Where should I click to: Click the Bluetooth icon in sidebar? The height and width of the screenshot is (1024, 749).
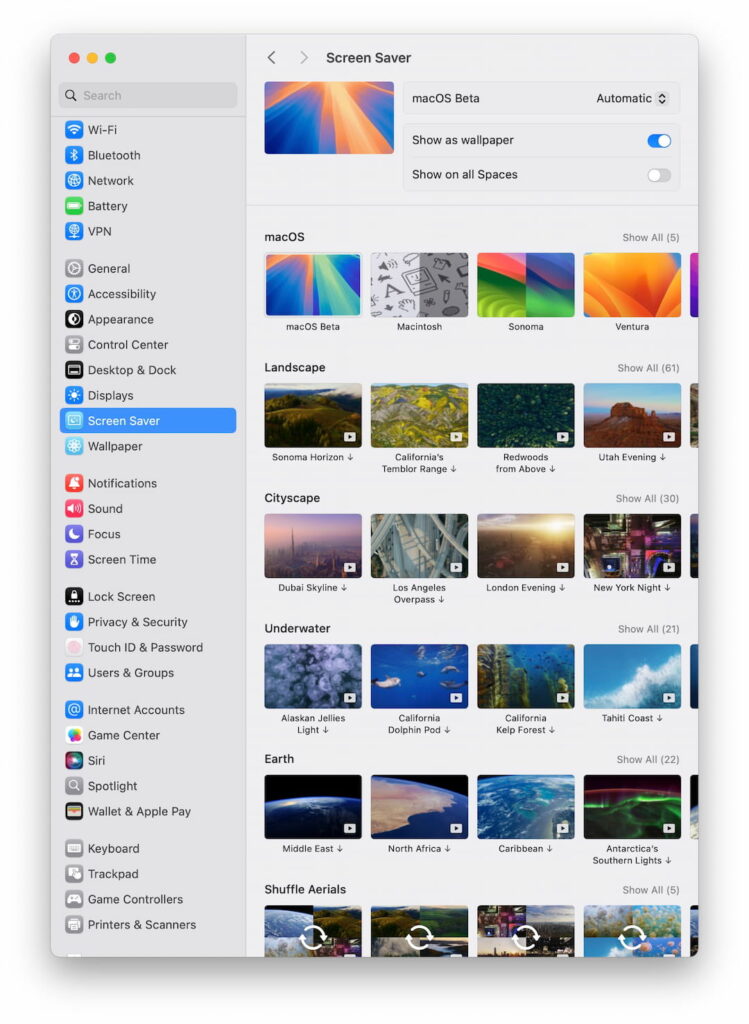tap(74, 155)
